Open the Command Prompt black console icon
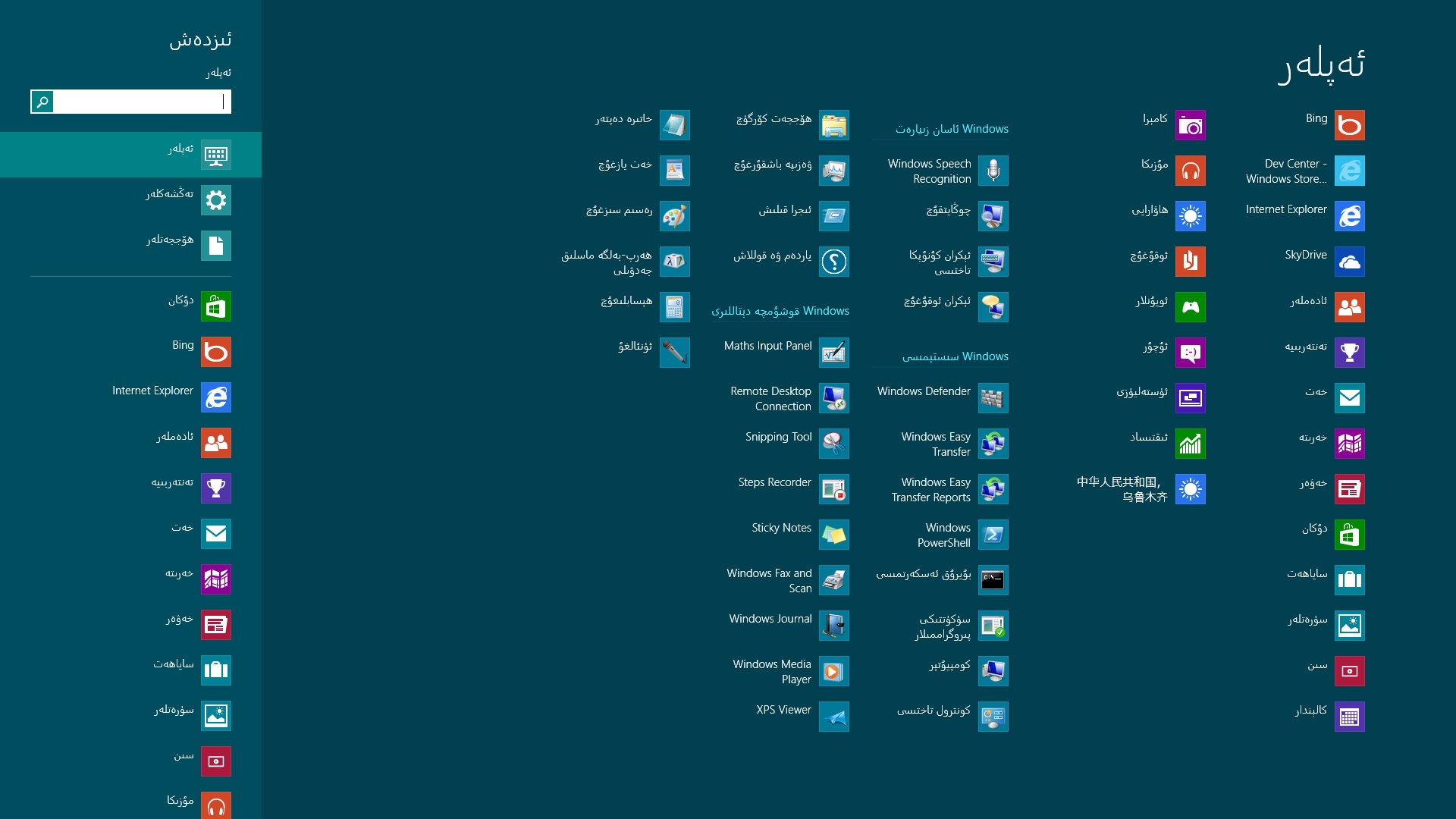The image size is (1456, 819). click(x=993, y=580)
